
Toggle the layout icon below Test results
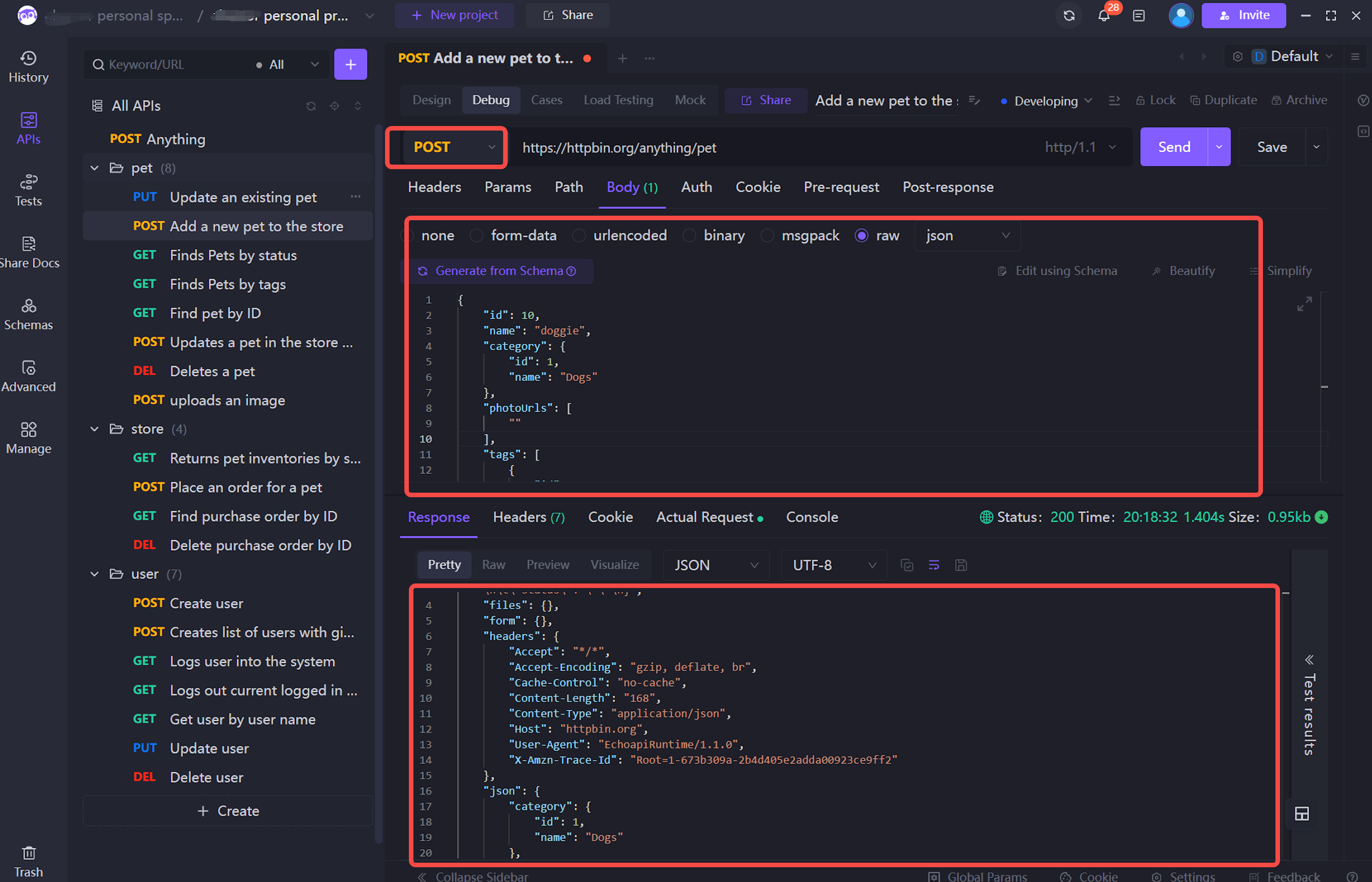(1302, 814)
